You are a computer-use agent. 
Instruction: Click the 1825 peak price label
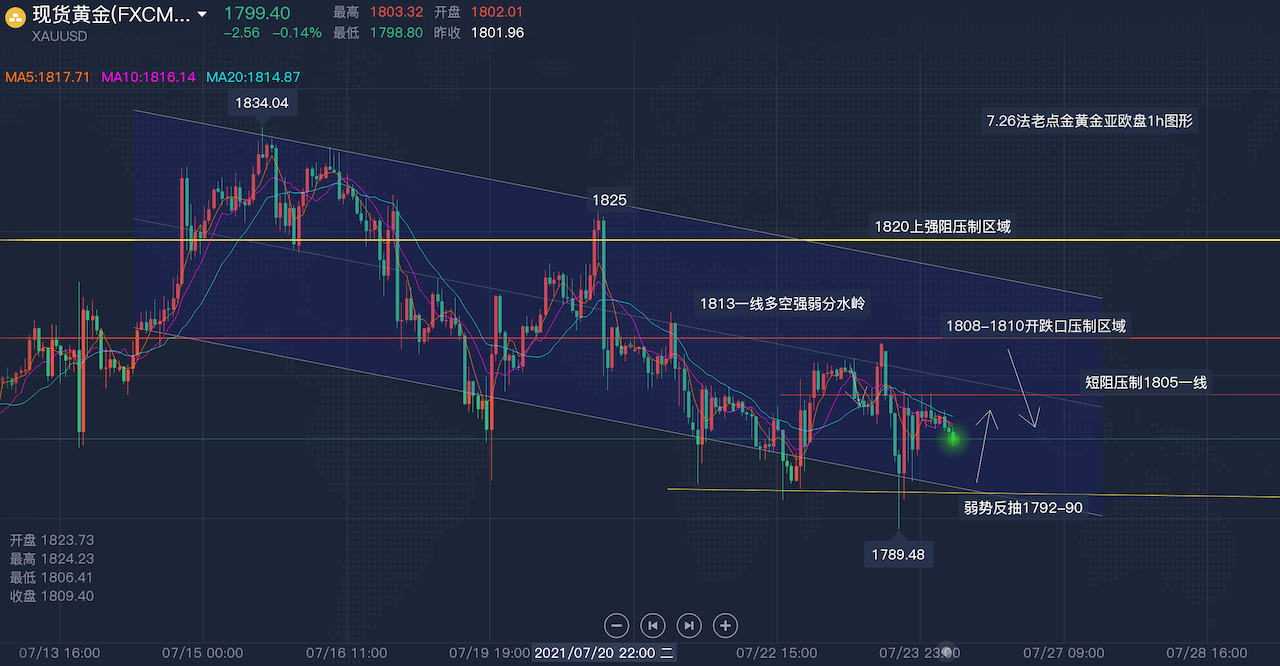pos(609,200)
